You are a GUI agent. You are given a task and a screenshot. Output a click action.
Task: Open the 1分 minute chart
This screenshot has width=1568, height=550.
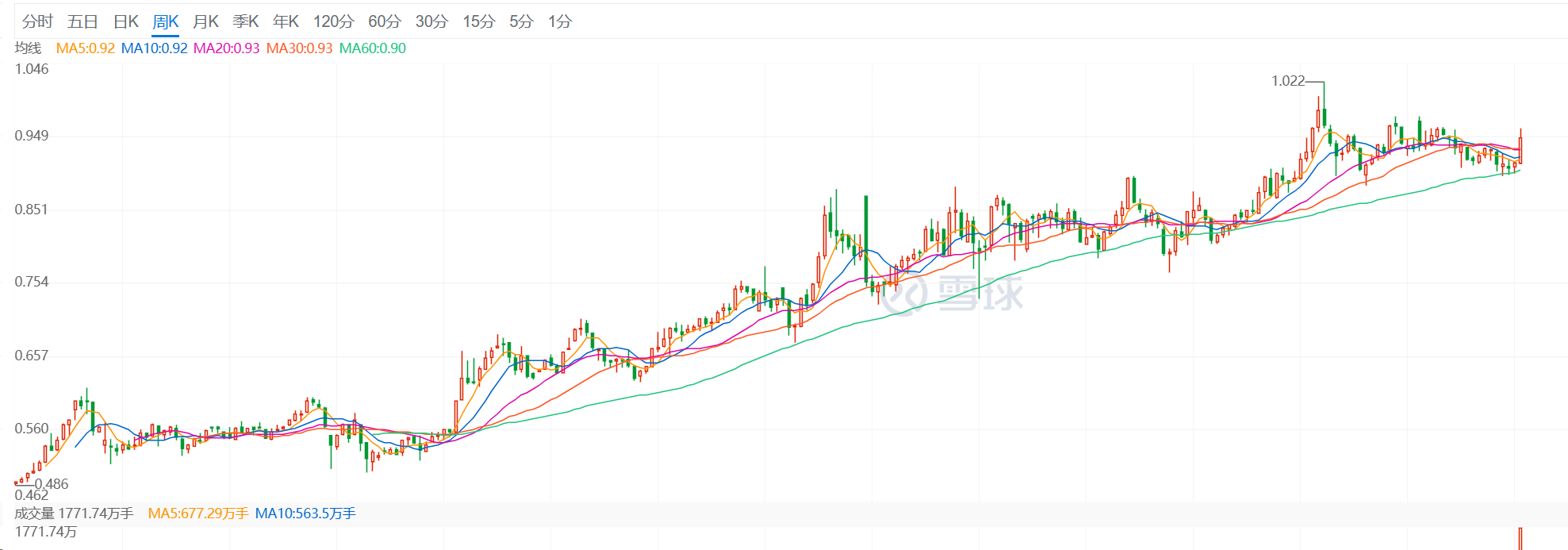pos(560,21)
